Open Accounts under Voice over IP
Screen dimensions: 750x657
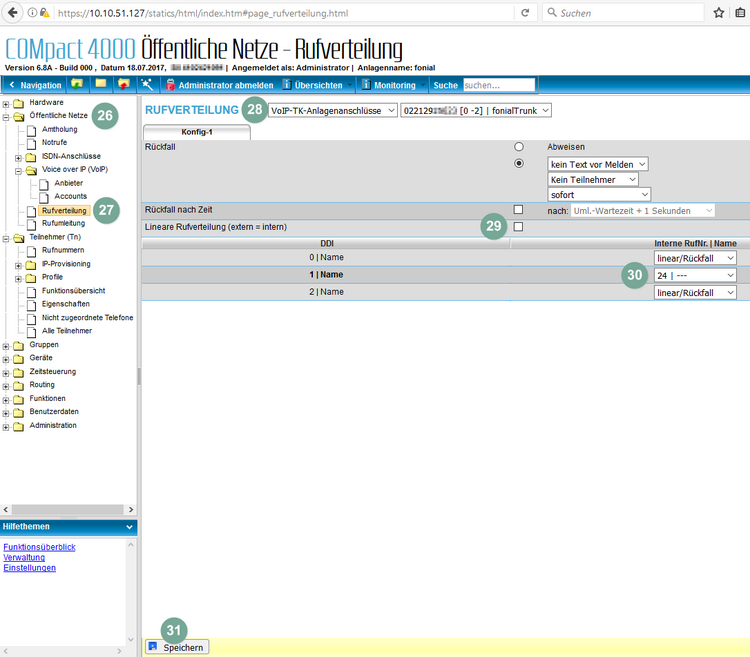[70, 196]
